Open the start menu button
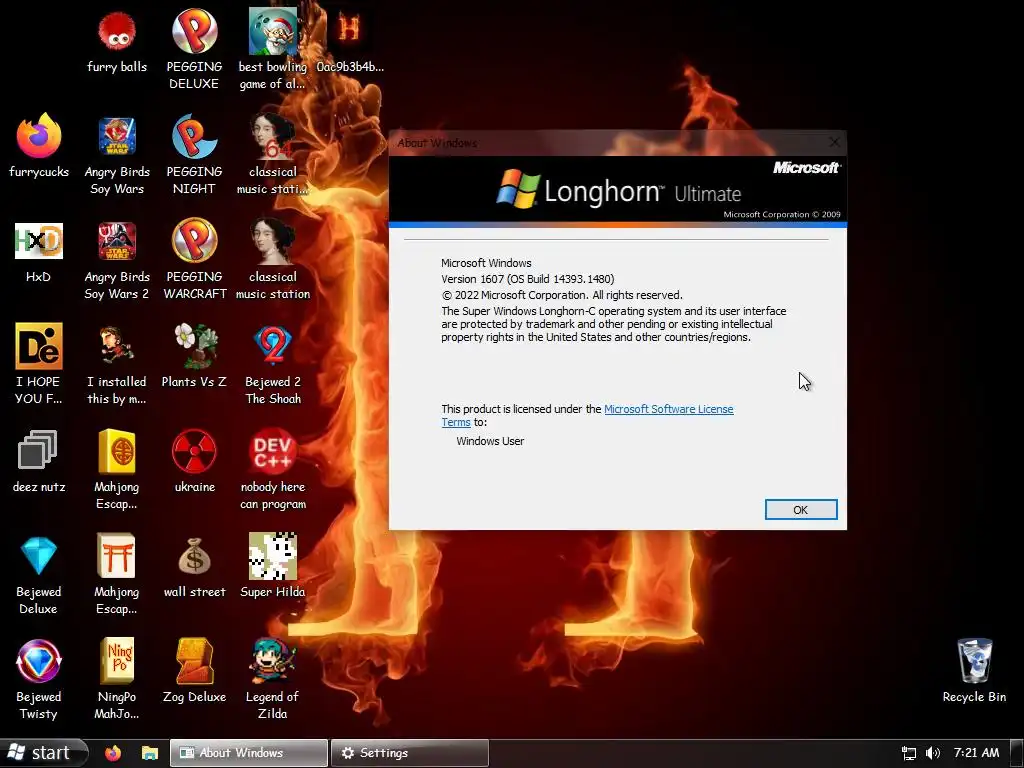The height and width of the screenshot is (768, 1024). pyautogui.click(x=43, y=753)
